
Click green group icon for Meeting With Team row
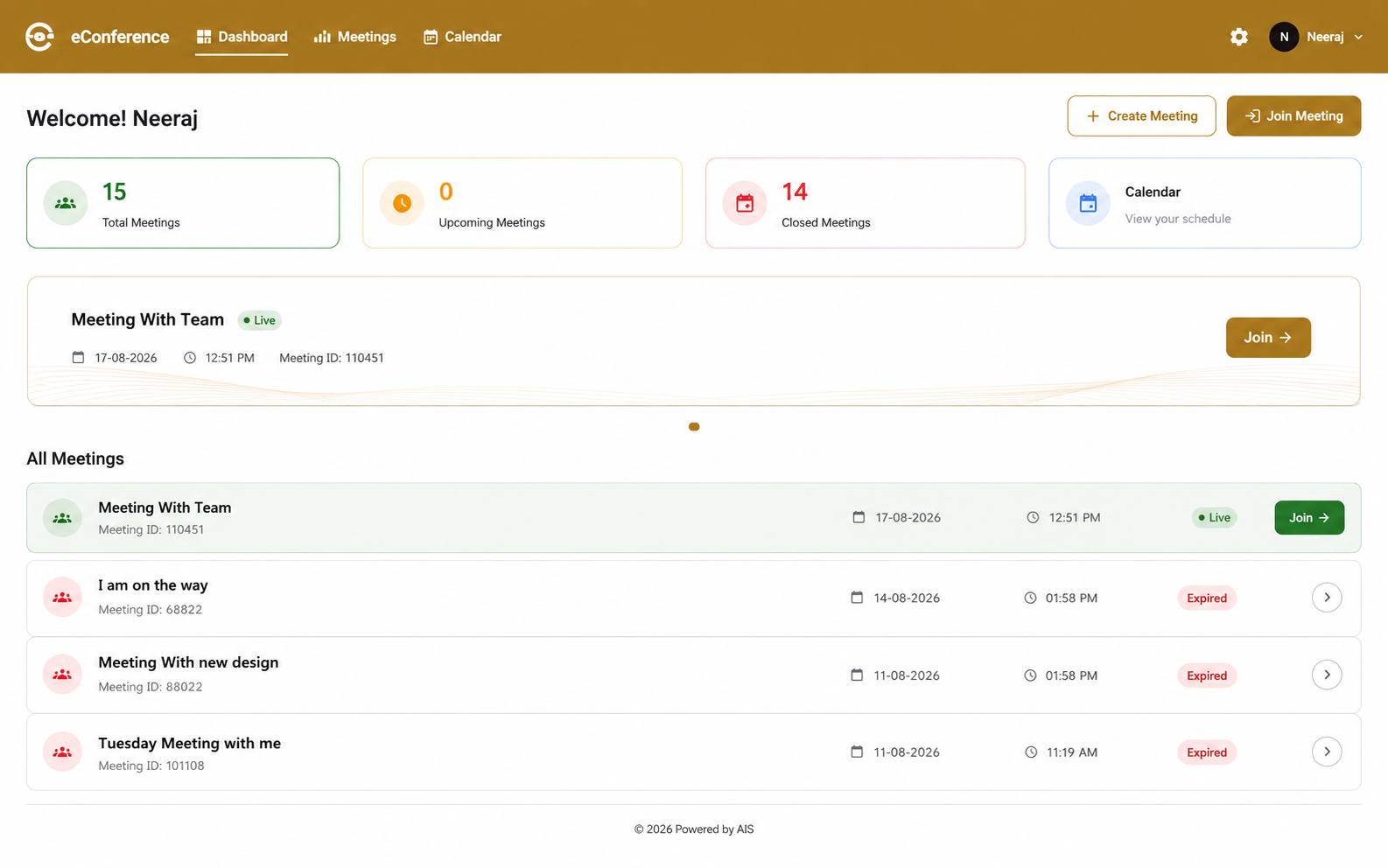62,518
